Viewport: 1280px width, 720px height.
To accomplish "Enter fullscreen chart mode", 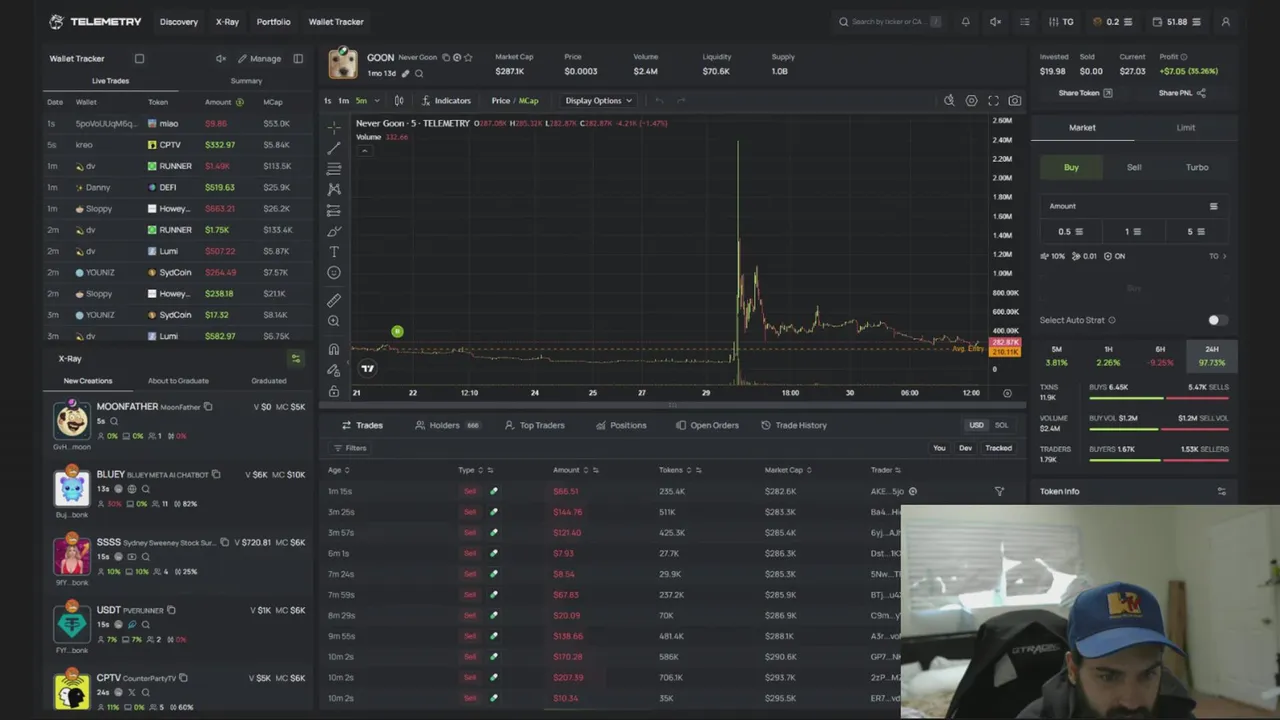I will click(993, 100).
